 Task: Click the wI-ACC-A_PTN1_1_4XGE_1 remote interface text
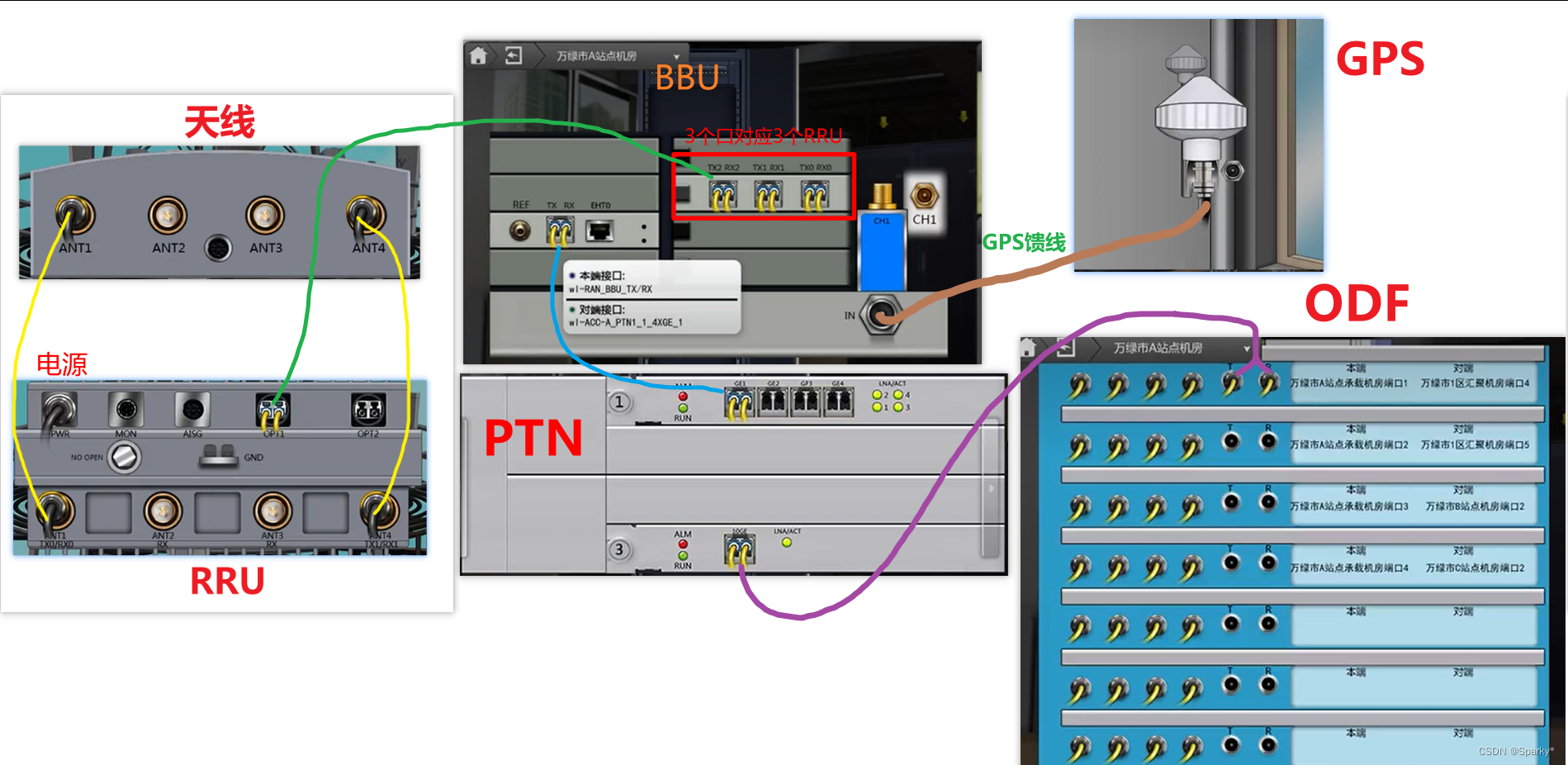pos(626,322)
